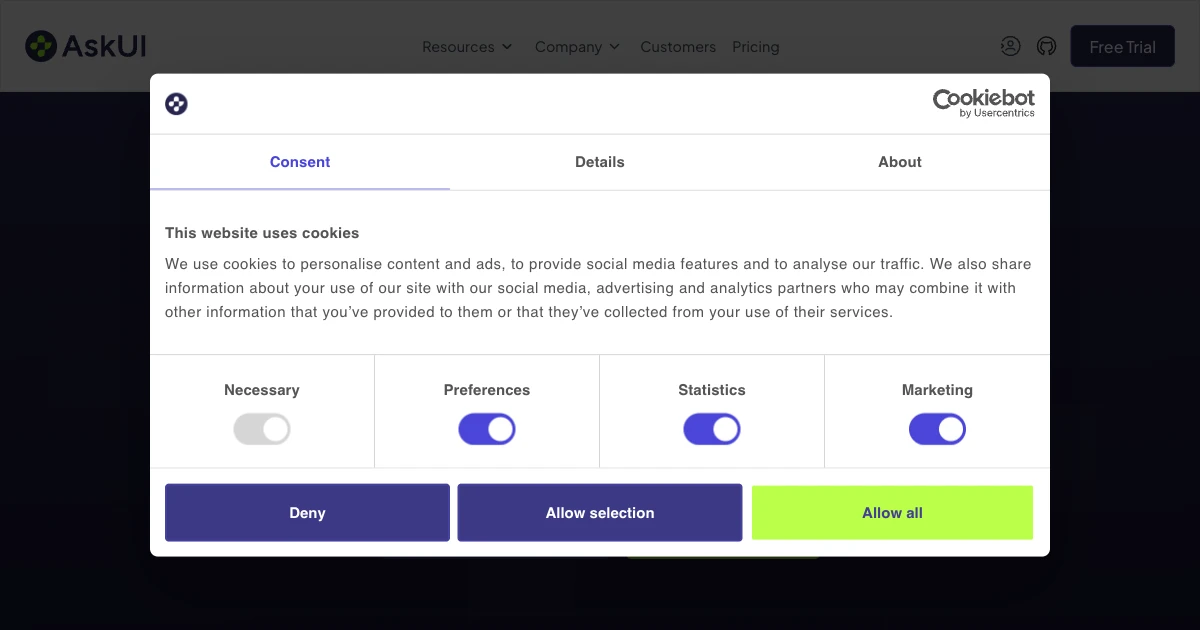Image resolution: width=1200 pixels, height=630 pixels.
Task: Click the Allow selection button
Action: tap(600, 513)
